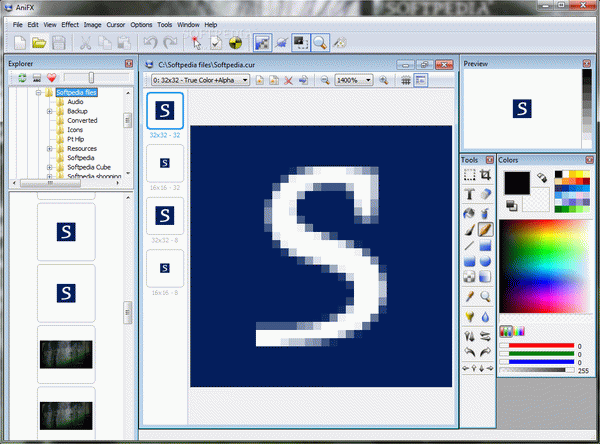Viewport: 600px width, 444px height.
Task: Select the Converted folder in tree
Action: point(82,121)
